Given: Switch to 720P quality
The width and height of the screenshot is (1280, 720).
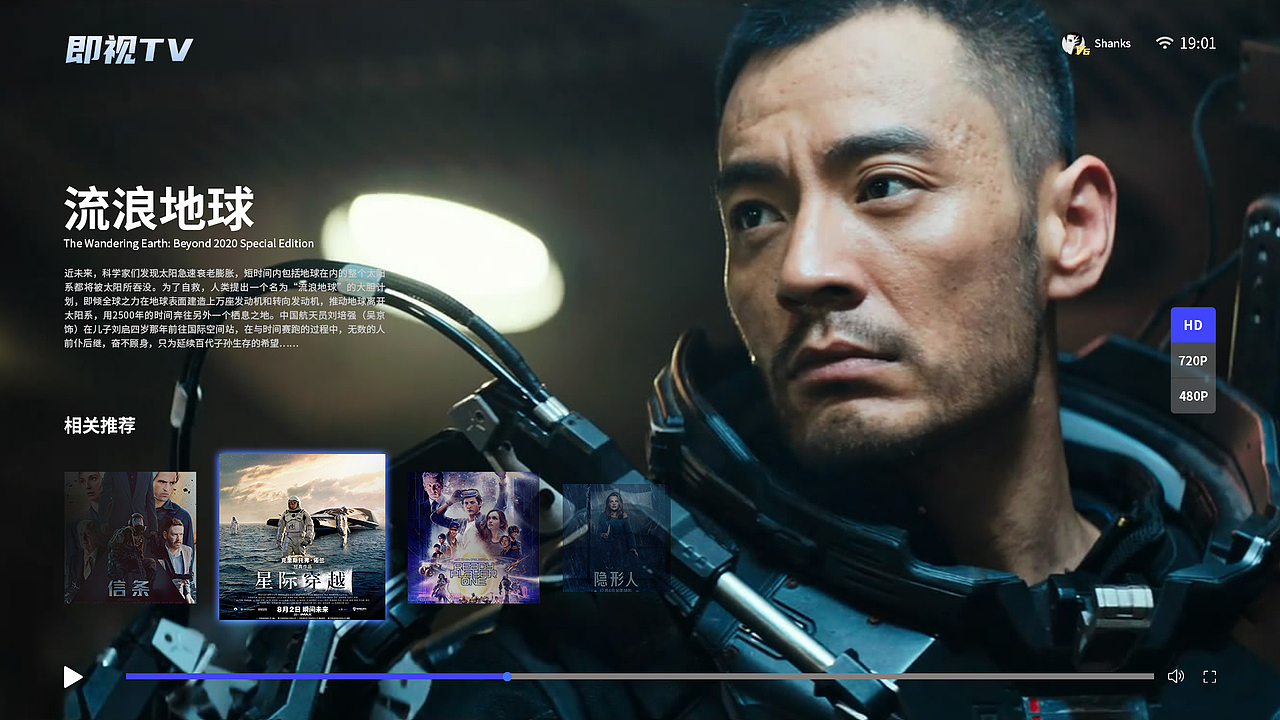Looking at the screenshot, I should 1193,361.
